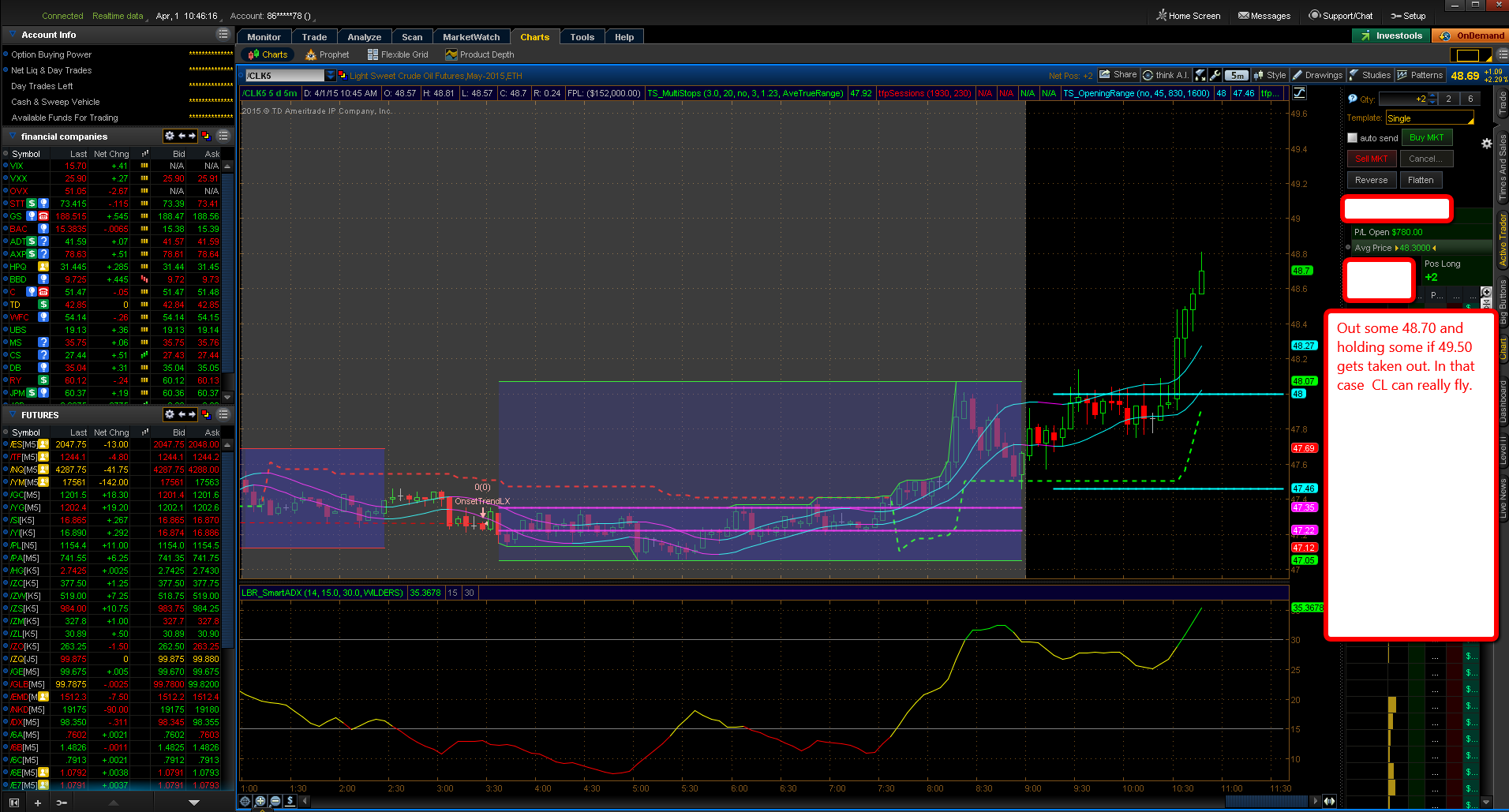Click the Cancel... button

click(1426, 159)
